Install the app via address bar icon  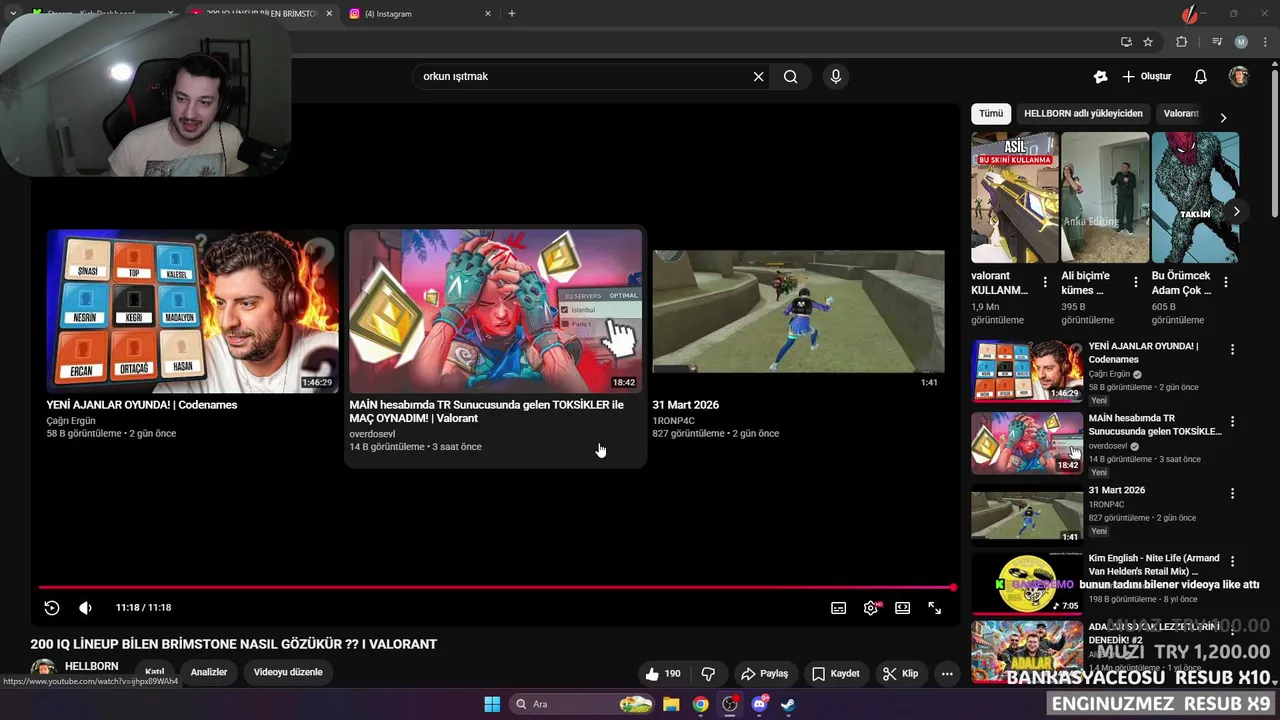tap(1126, 42)
